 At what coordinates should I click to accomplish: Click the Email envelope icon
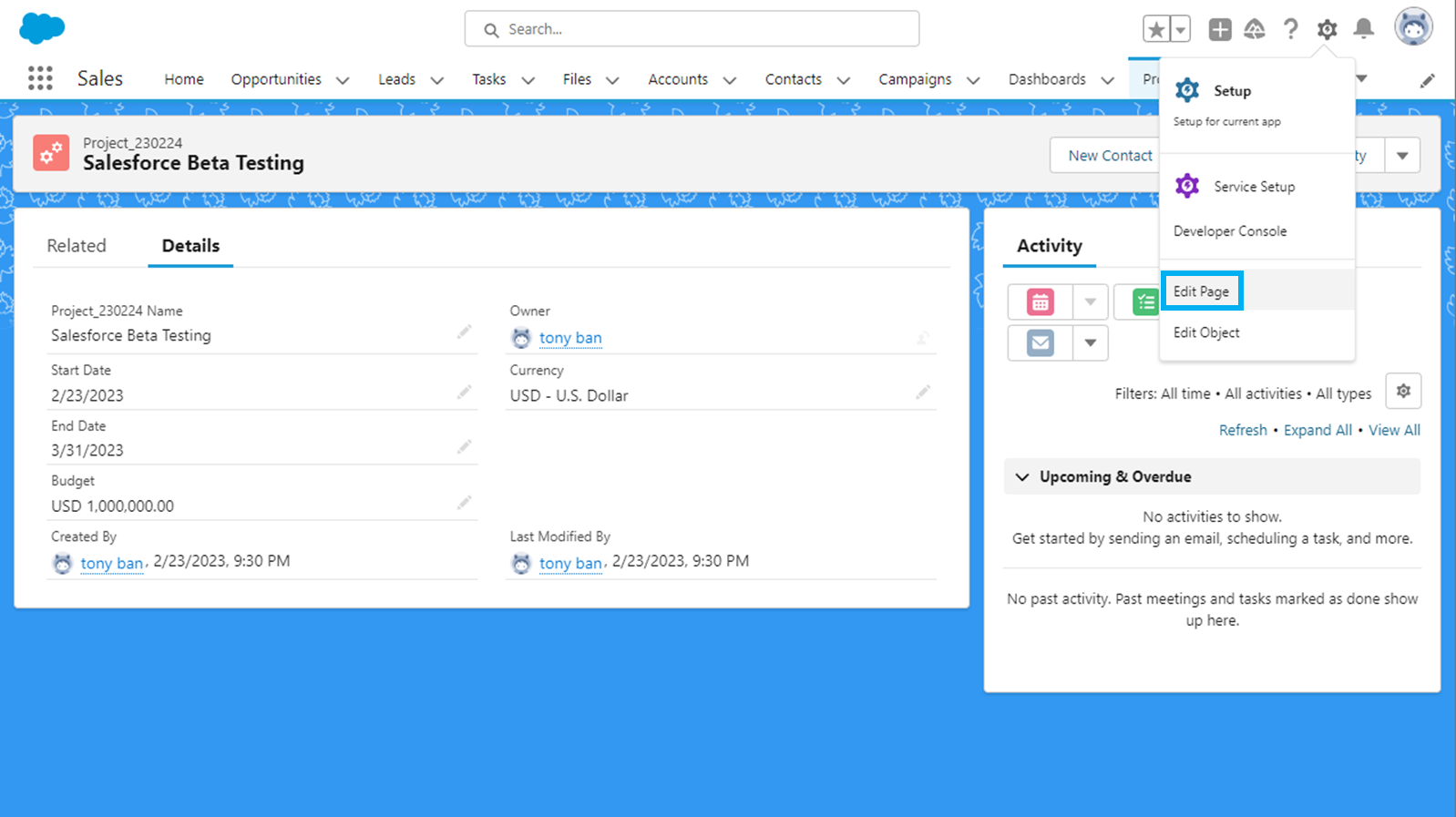pyautogui.click(x=1040, y=342)
